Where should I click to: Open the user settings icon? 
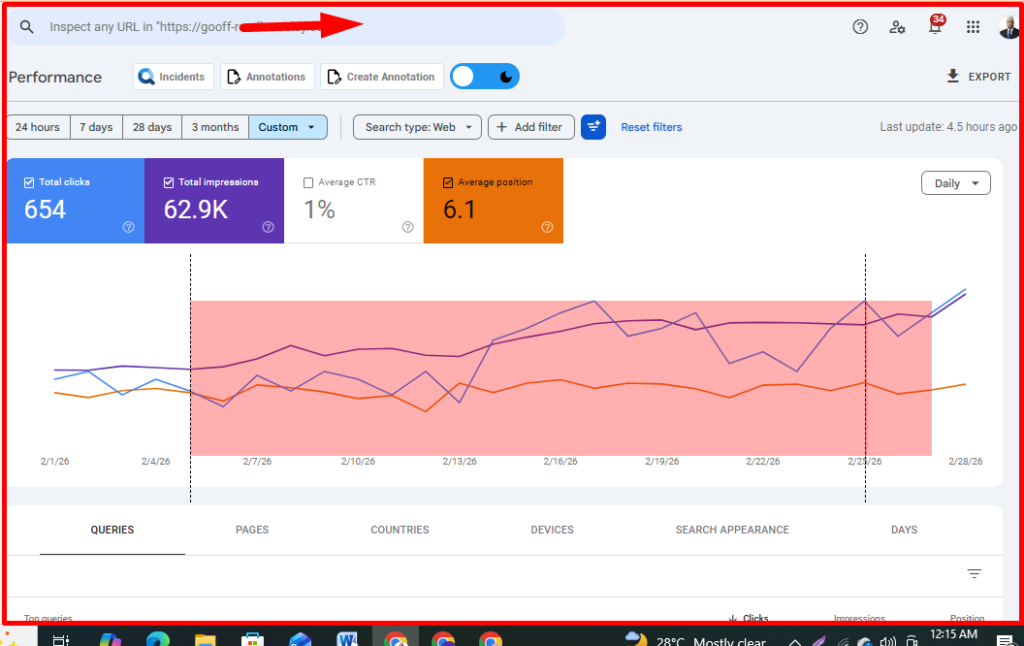(x=897, y=27)
